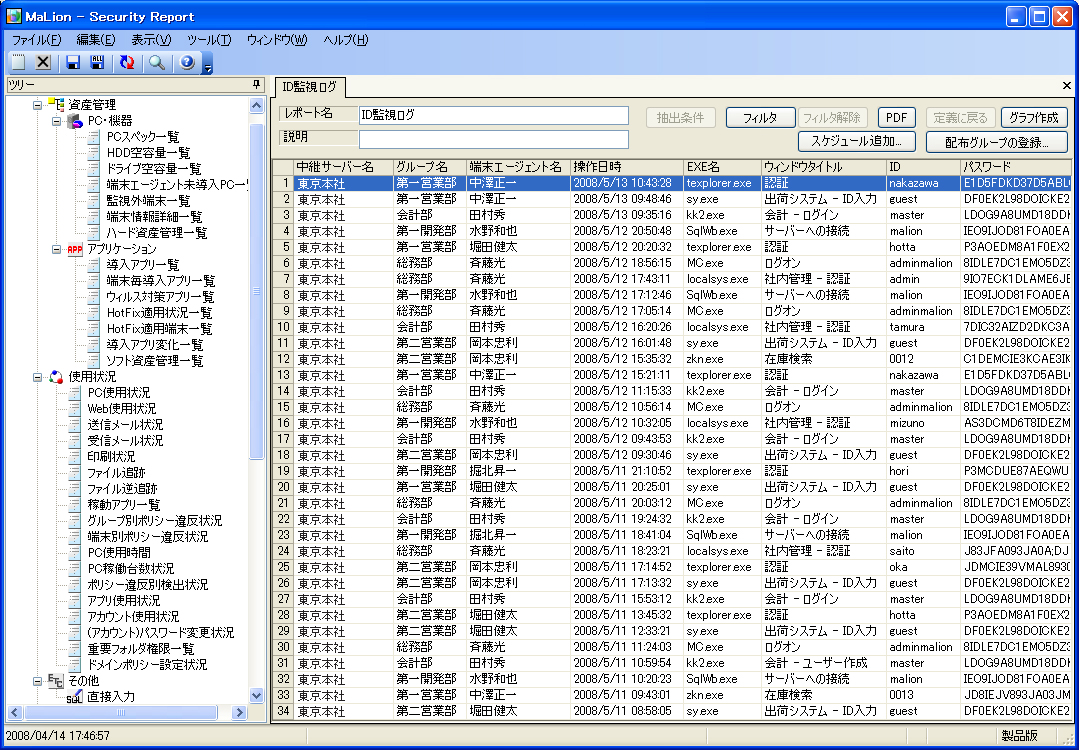Pin the ツリー panel with pushpin icon
This screenshot has width=1079, height=750.
[x=257, y=85]
